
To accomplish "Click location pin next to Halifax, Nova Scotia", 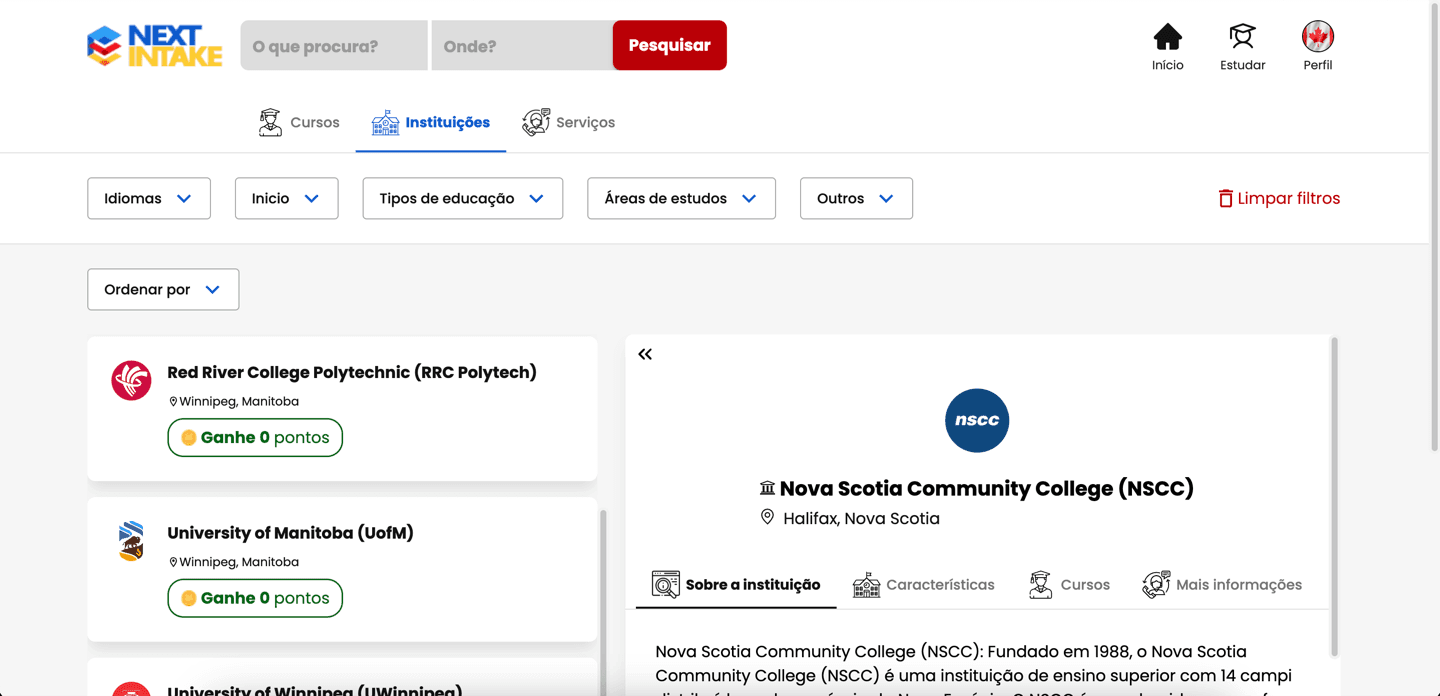I will coord(767,517).
